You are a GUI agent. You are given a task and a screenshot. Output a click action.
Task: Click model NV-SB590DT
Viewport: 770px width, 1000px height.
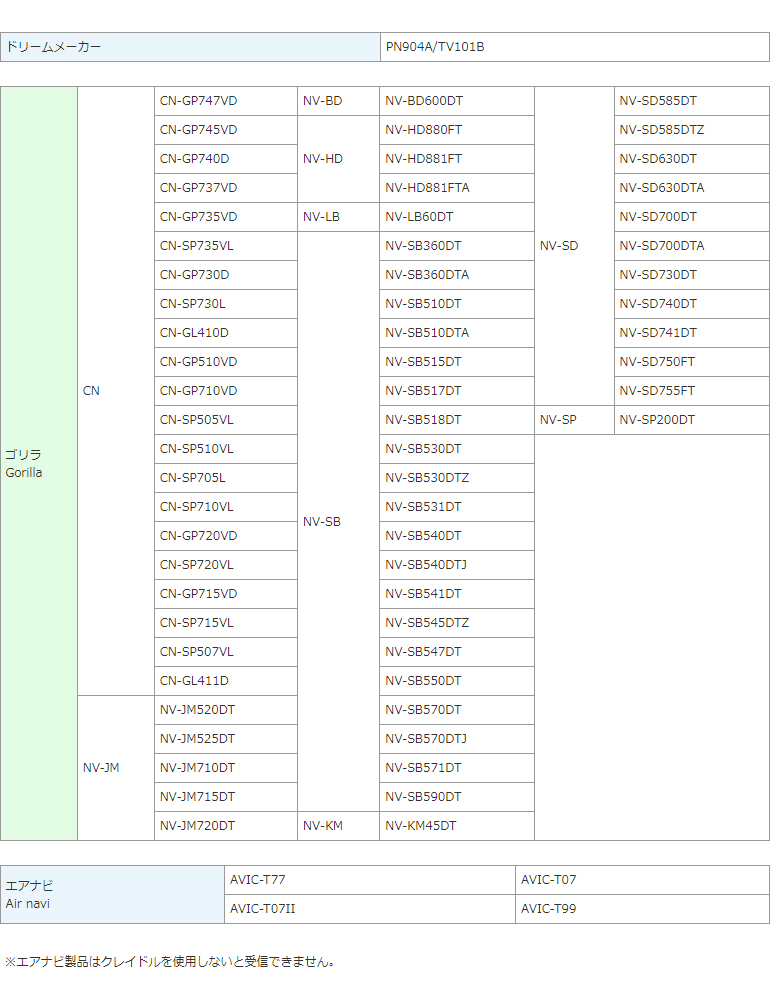pos(457,797)
